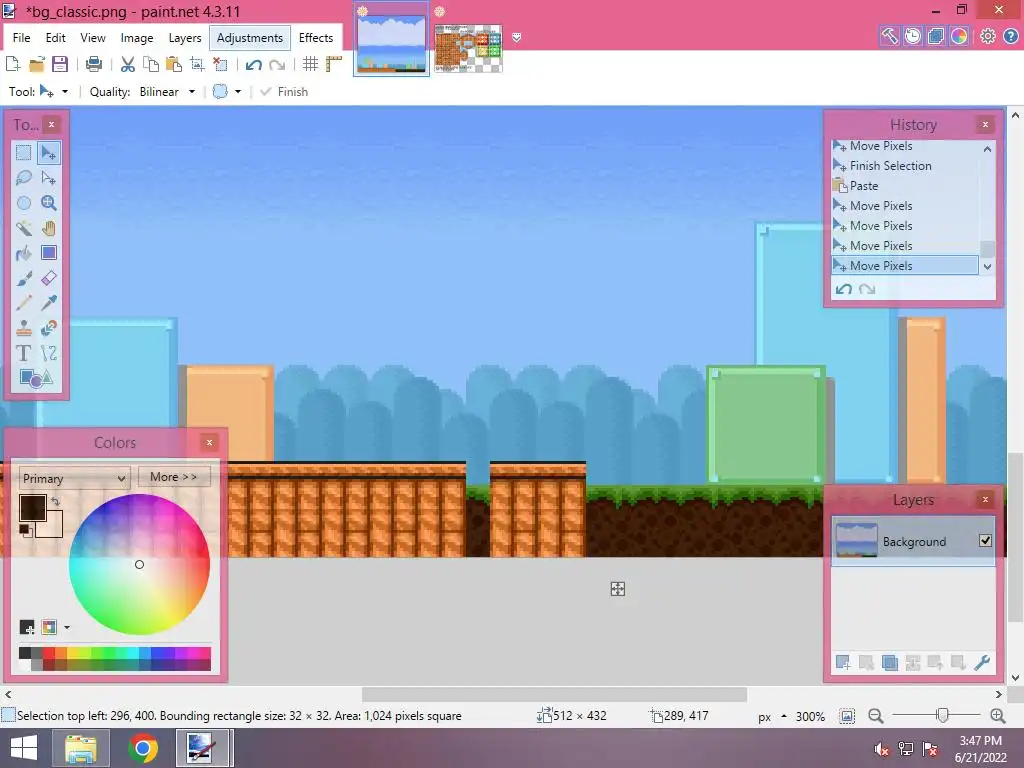Click the More >> button
The height and width of the screenshot is (768, 1024).
174,477
